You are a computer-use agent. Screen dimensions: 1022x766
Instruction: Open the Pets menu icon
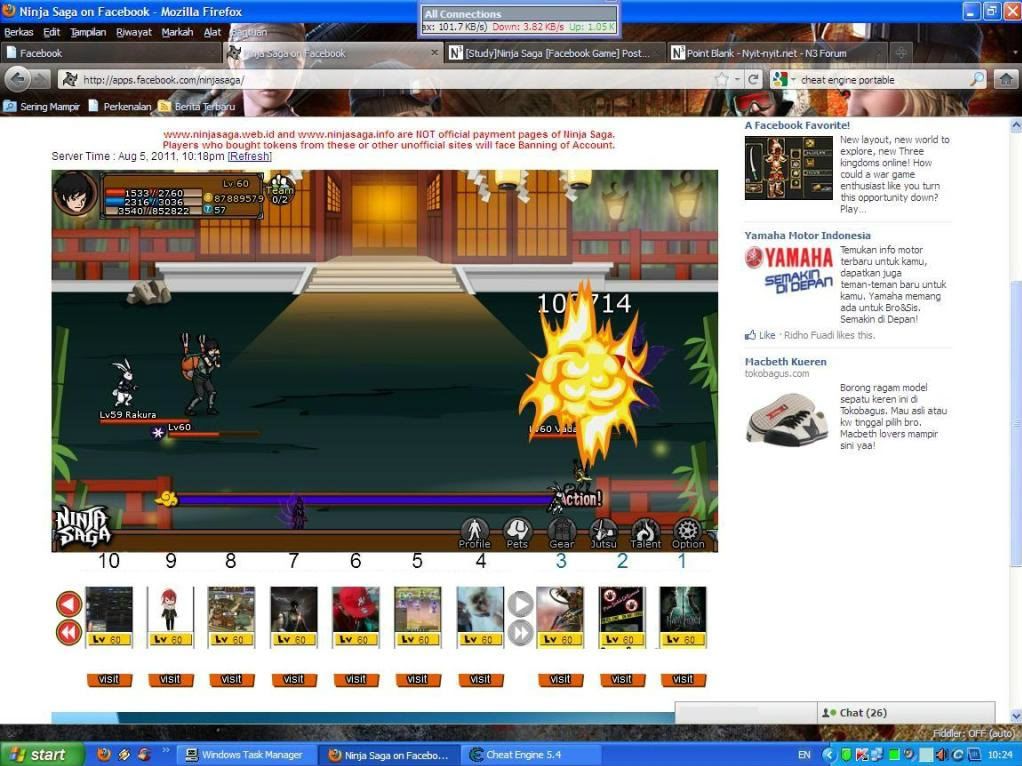[518, 533]
